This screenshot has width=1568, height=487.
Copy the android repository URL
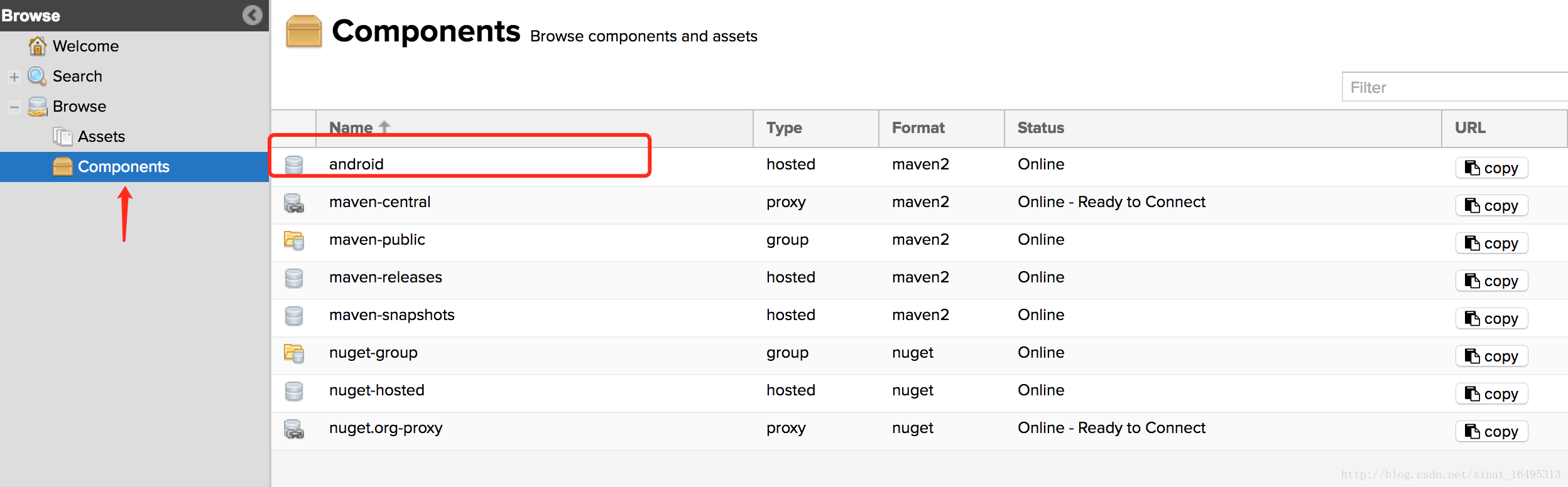[1491, 168]
